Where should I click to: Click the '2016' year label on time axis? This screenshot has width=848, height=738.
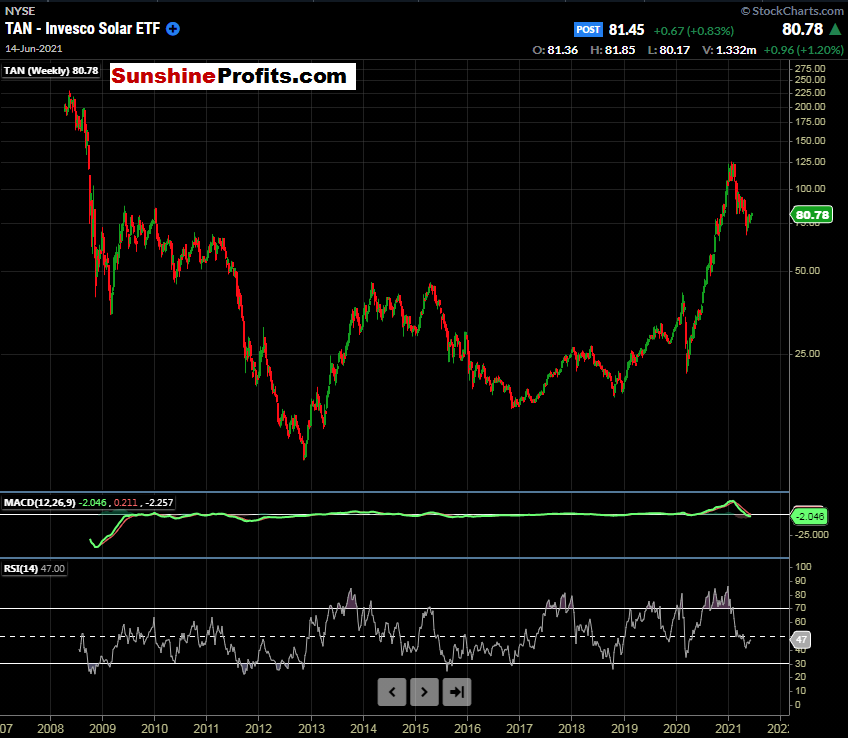coord(468,729)
